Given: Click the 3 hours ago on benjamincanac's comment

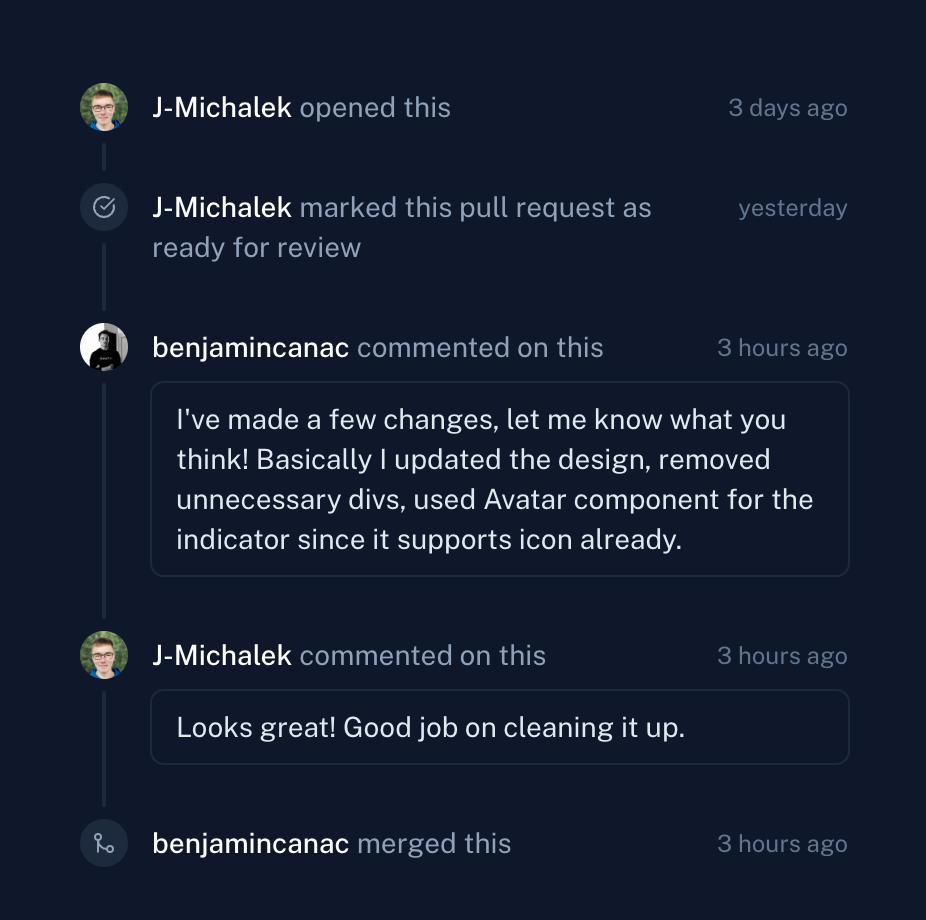Looking at the screenshot, I should pyautogui.click(x=782, y=348).
